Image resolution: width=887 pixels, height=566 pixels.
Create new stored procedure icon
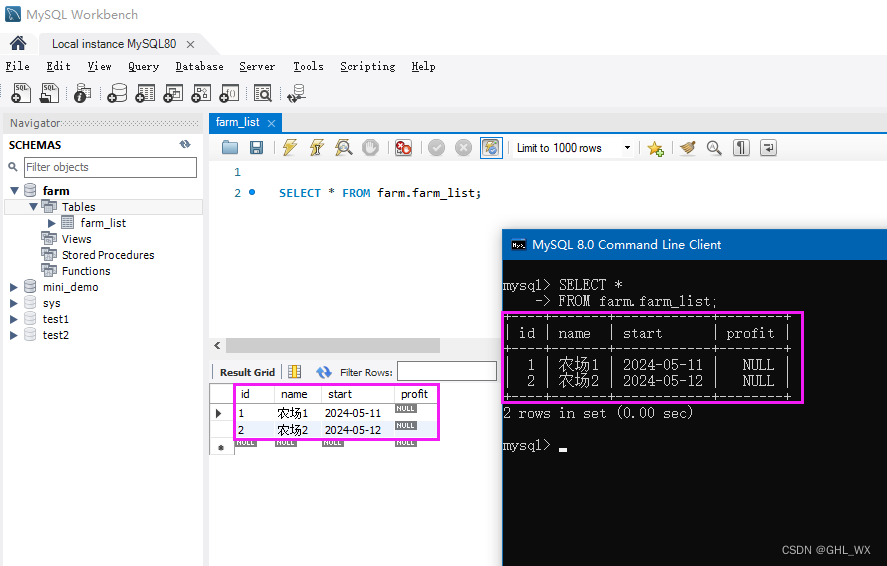coord(201,93)
